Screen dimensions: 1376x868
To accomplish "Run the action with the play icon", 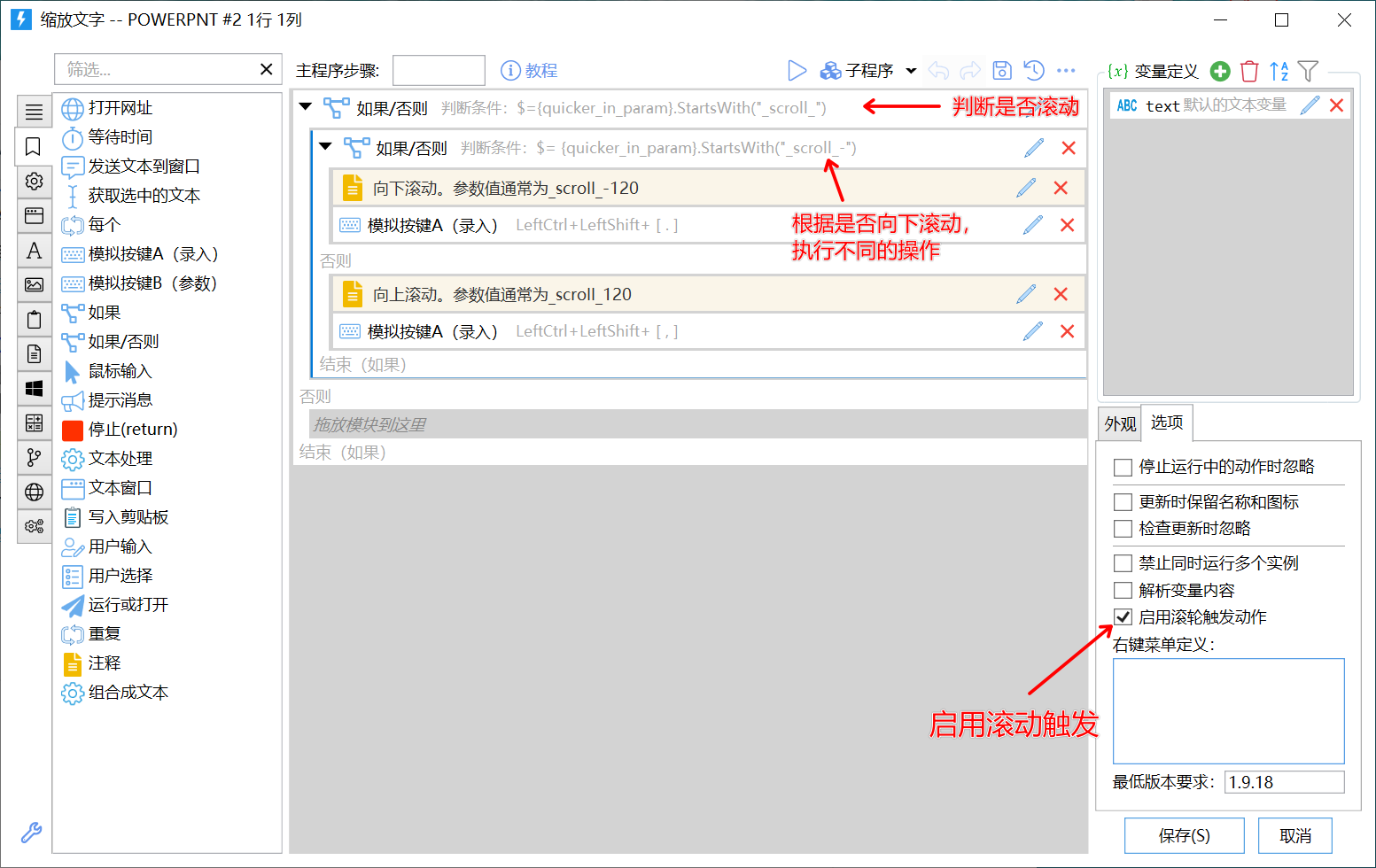I will [797, 70].
